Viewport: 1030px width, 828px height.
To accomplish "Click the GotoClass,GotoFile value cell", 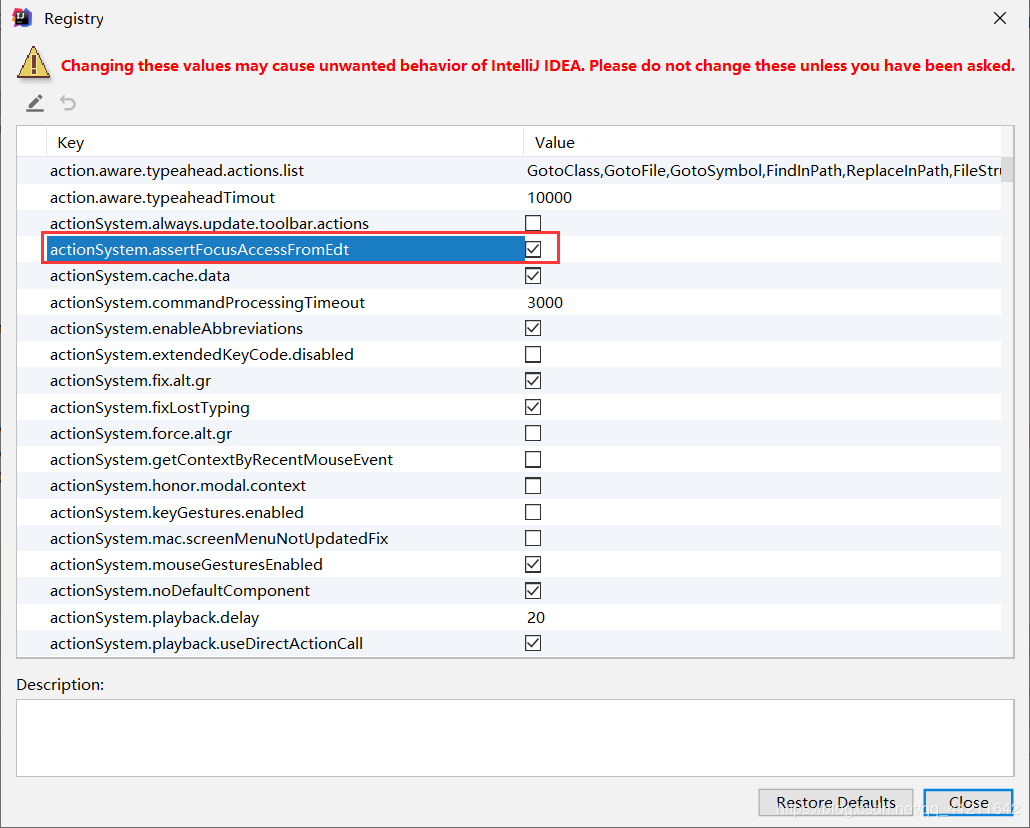I will coord(763,171).
